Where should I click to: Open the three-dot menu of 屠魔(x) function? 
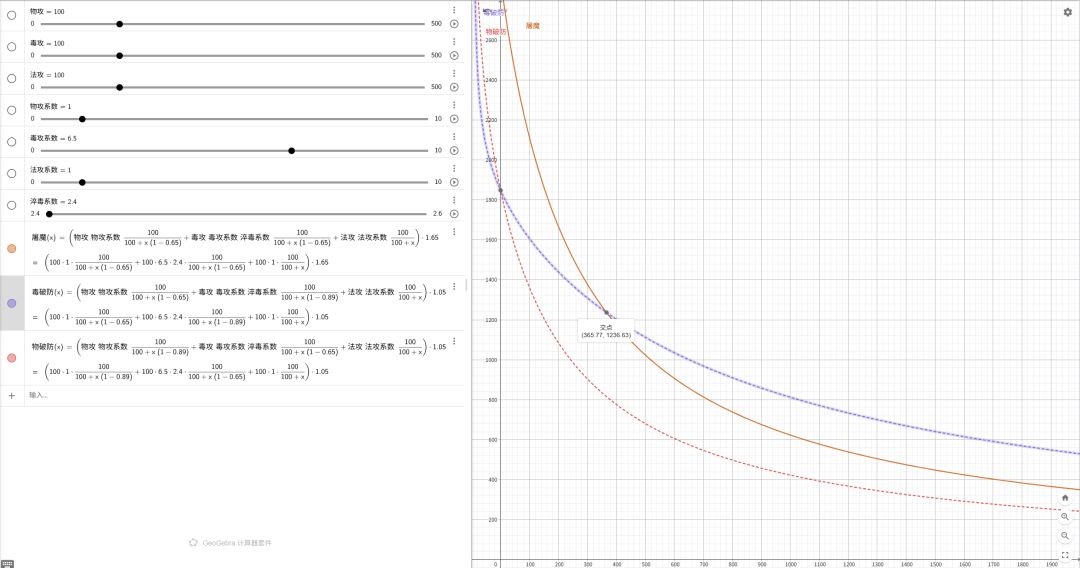(454, 232)
